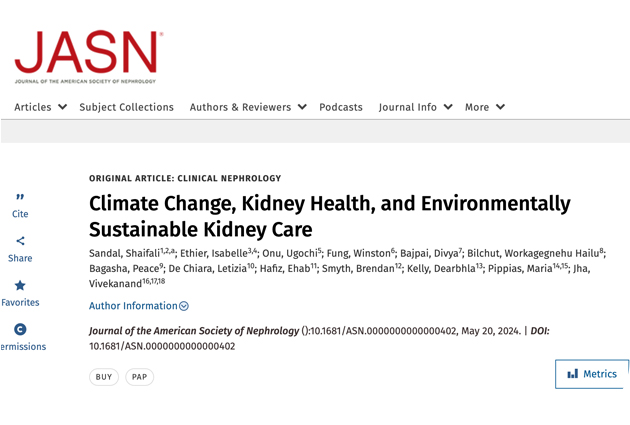Expand Author Information chevron icon

click(184, 306)
